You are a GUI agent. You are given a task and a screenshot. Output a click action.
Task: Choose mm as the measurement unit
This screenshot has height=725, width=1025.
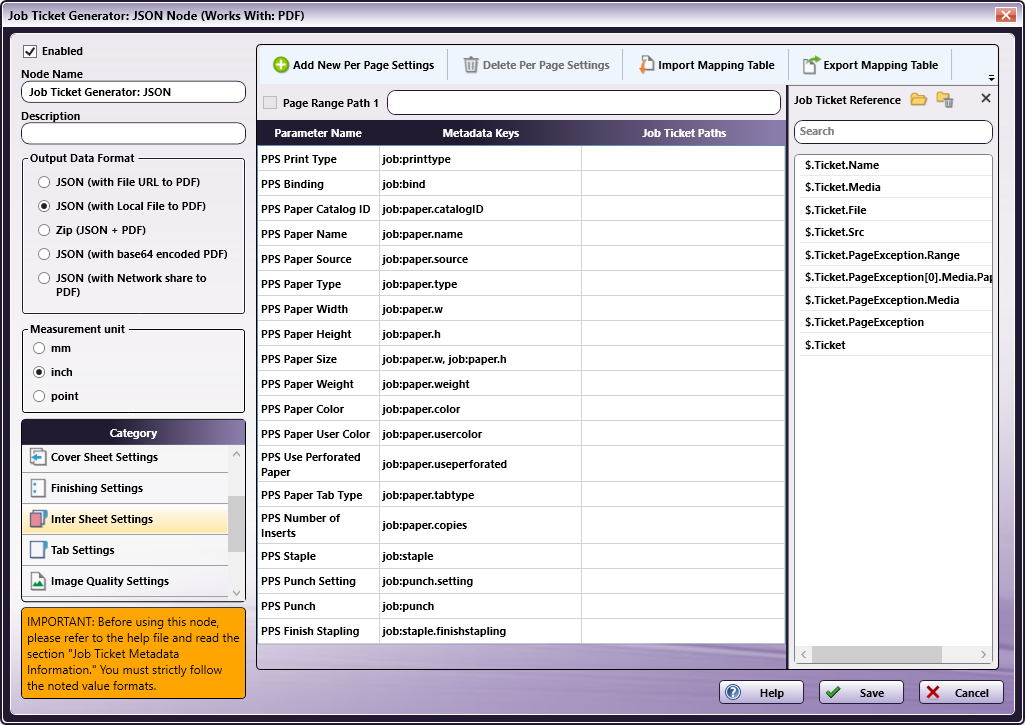click(x=39, y=348)
